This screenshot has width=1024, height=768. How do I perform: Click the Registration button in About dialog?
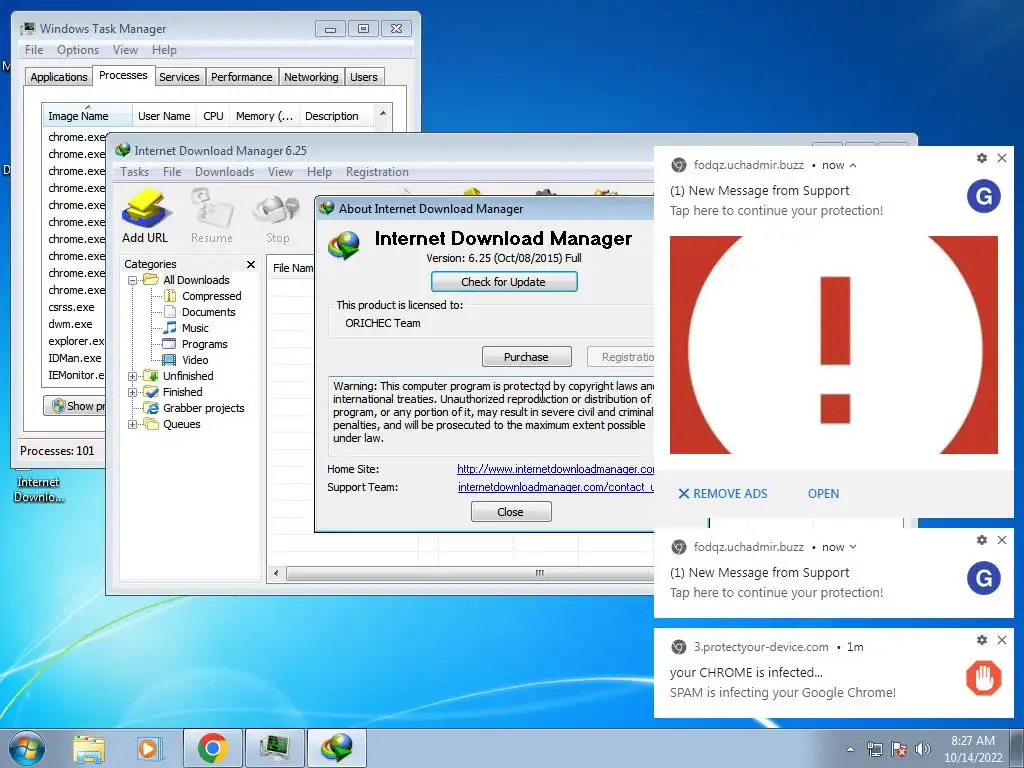(x=621, y=357)
